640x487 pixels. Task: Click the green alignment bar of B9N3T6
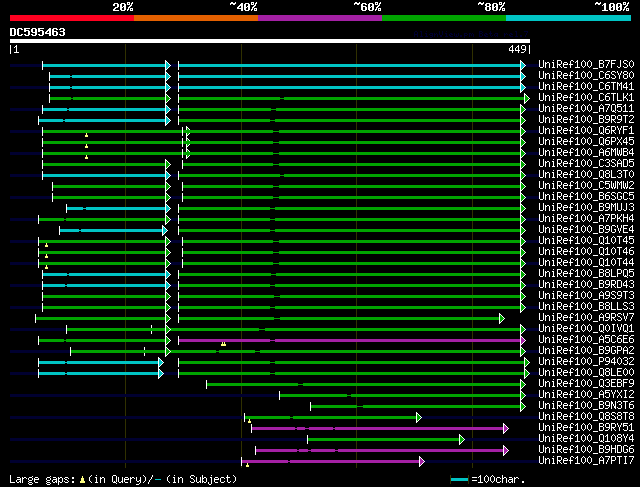click(418, 406)
